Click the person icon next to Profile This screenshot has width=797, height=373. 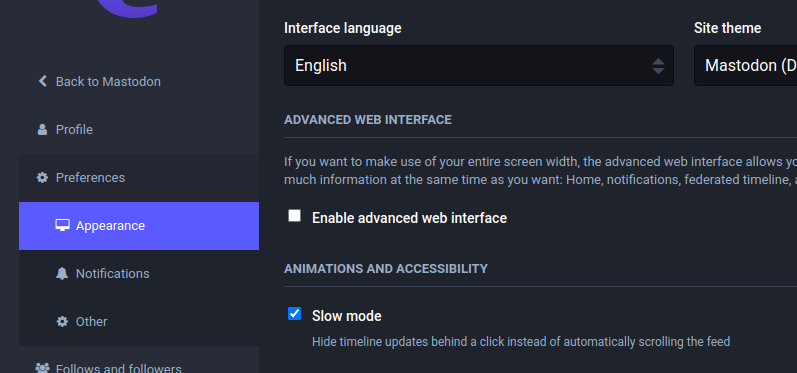pos(42,130)
